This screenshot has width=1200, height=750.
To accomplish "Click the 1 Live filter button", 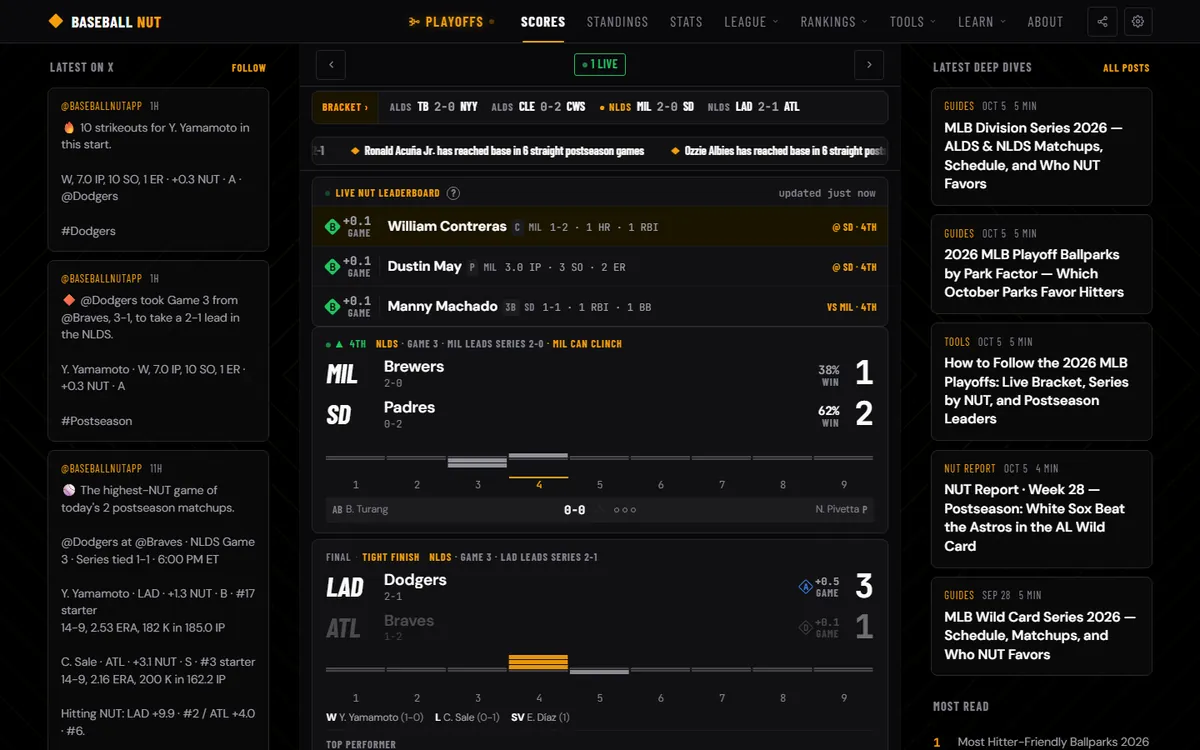I will pos(600,65).
